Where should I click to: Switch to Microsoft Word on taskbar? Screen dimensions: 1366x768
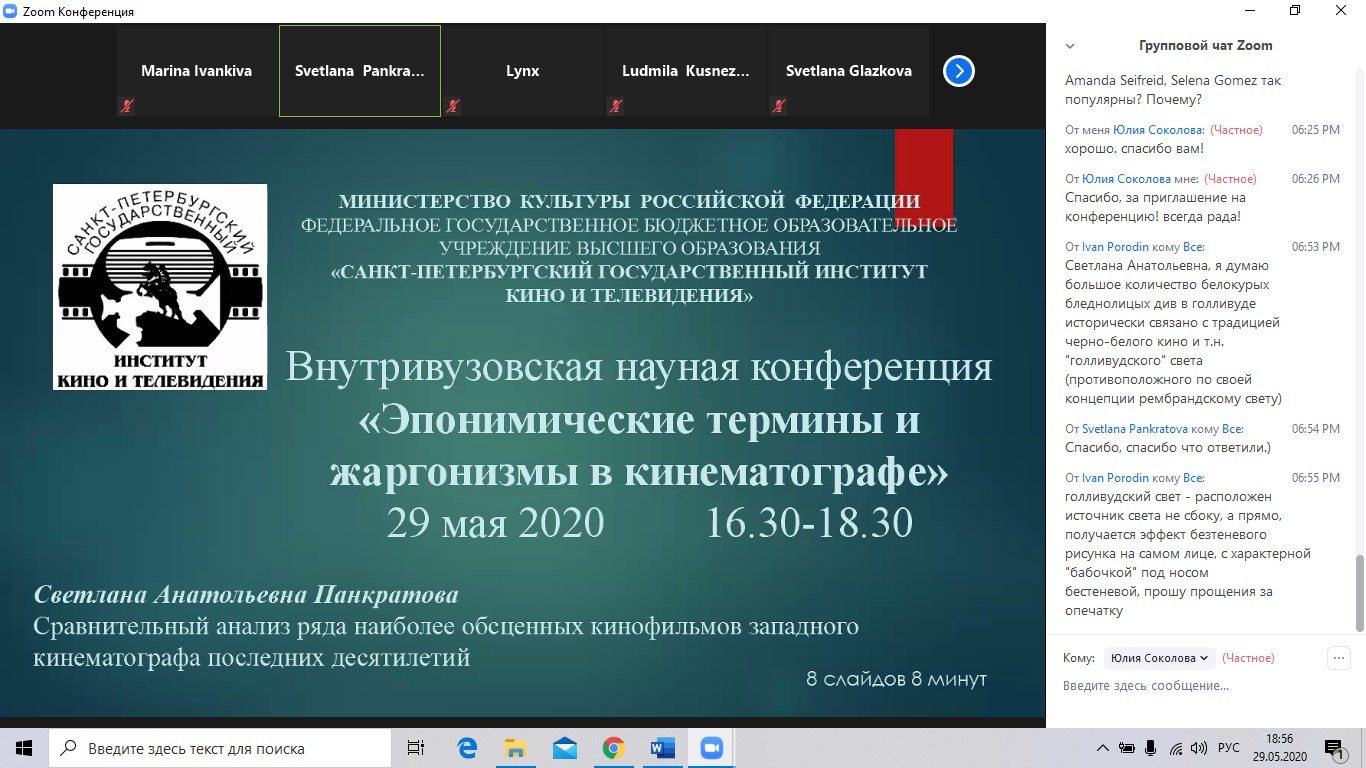[662, 748]
